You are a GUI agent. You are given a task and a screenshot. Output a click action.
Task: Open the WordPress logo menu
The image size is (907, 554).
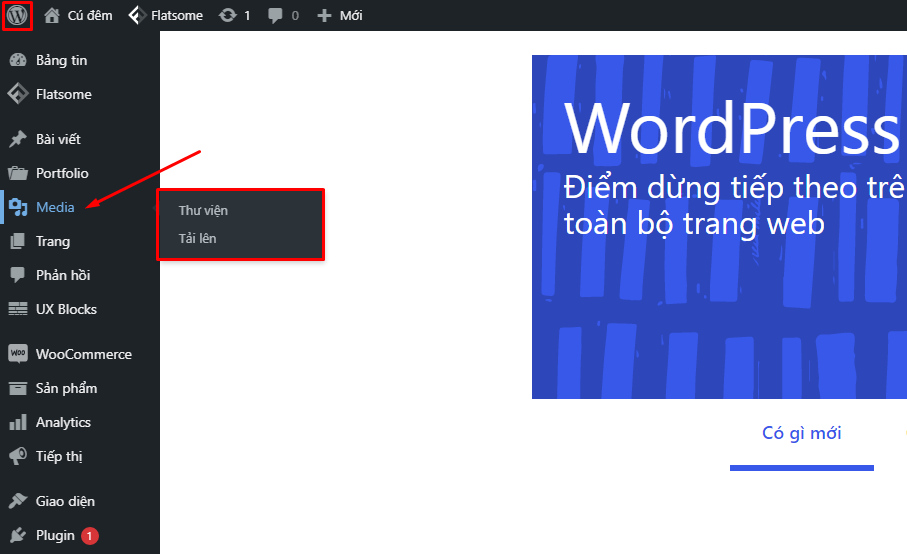[x=17, y=15]
